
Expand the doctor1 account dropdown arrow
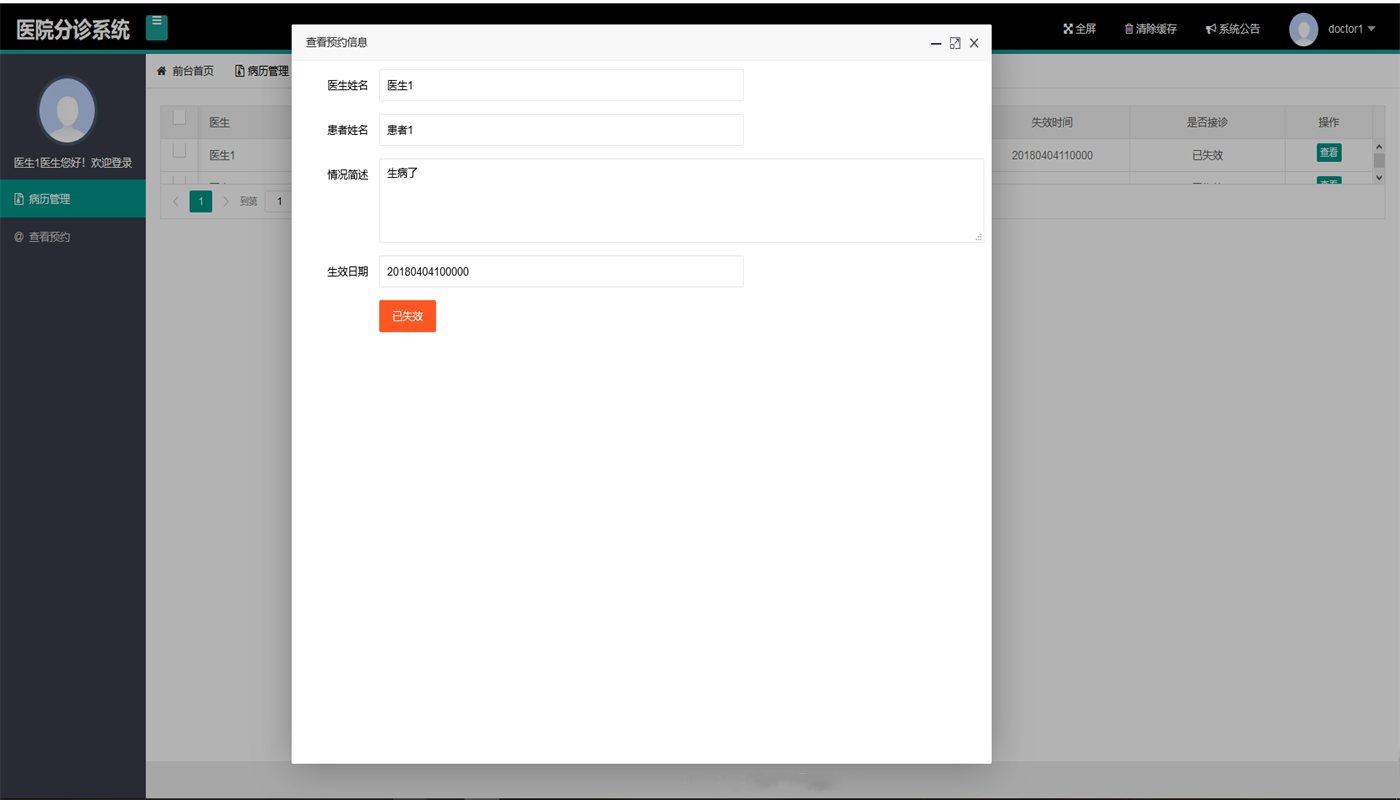click(x=1371, y=29)
